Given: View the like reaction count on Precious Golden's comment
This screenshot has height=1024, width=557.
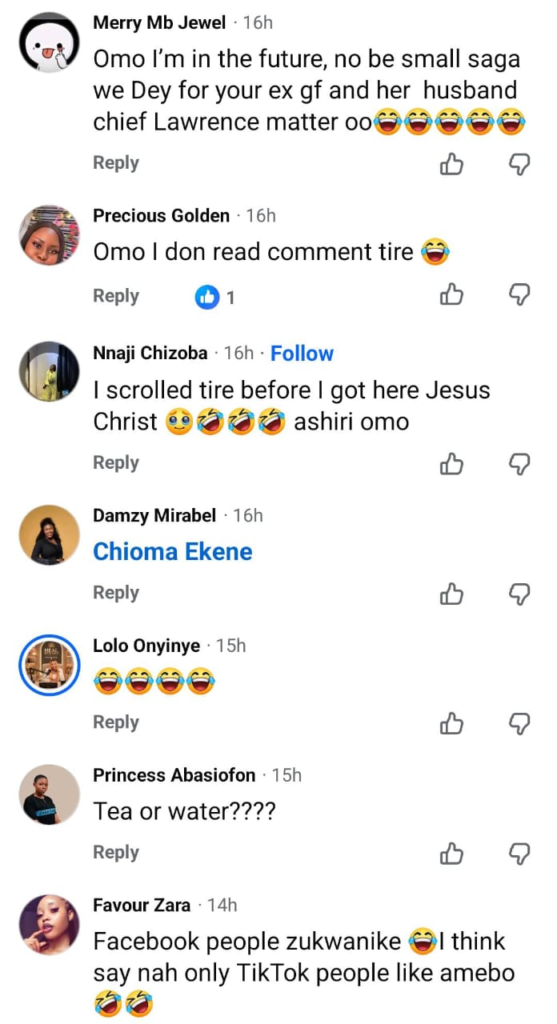Looking at the screenshot, I should point(215,298).
